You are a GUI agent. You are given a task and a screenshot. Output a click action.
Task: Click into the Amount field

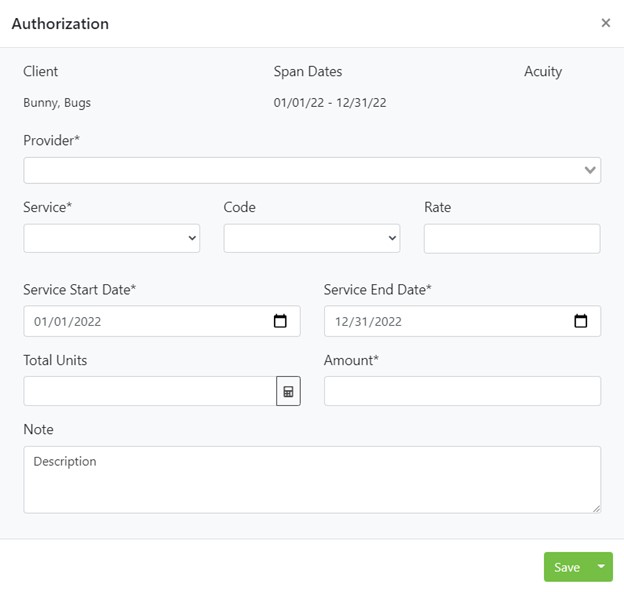point(462,391)
